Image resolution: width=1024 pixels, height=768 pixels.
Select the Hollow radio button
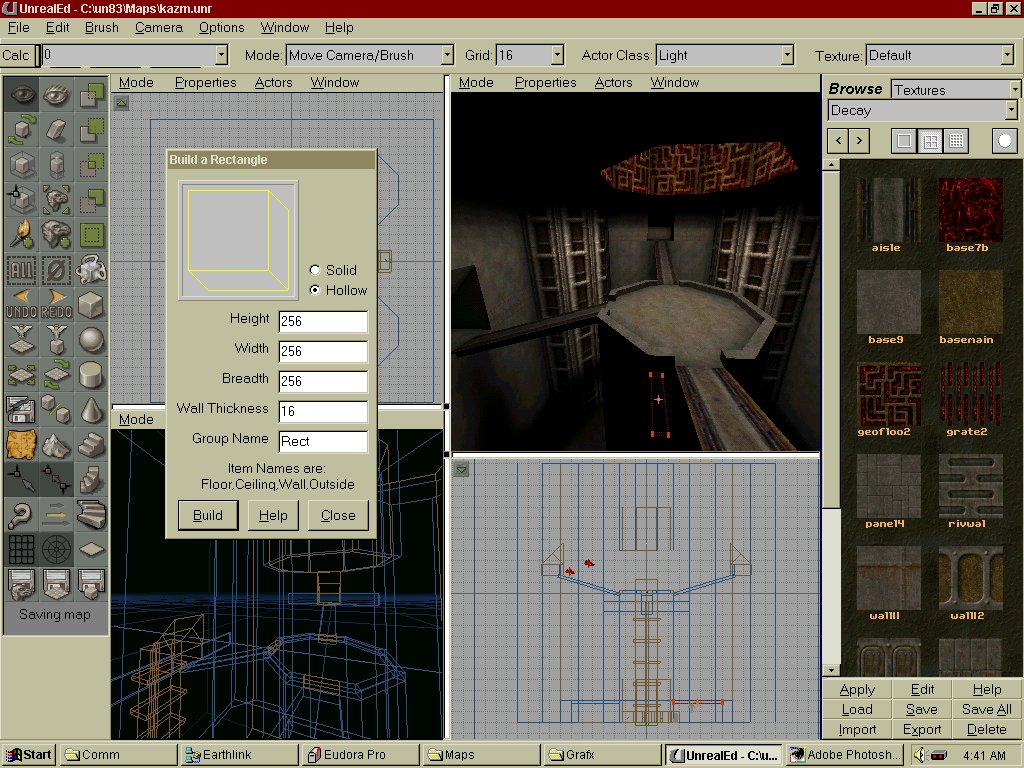316,290
